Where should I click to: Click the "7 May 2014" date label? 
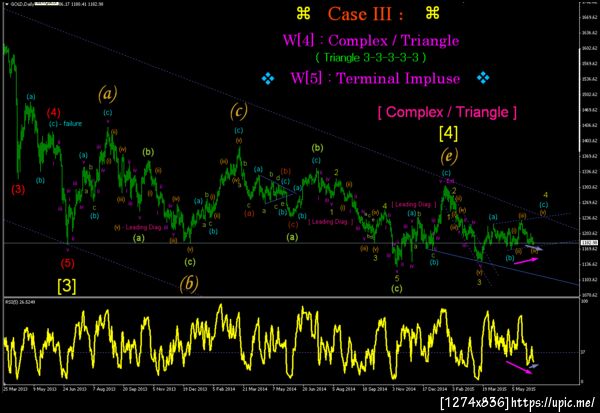[x=284, y=389]
